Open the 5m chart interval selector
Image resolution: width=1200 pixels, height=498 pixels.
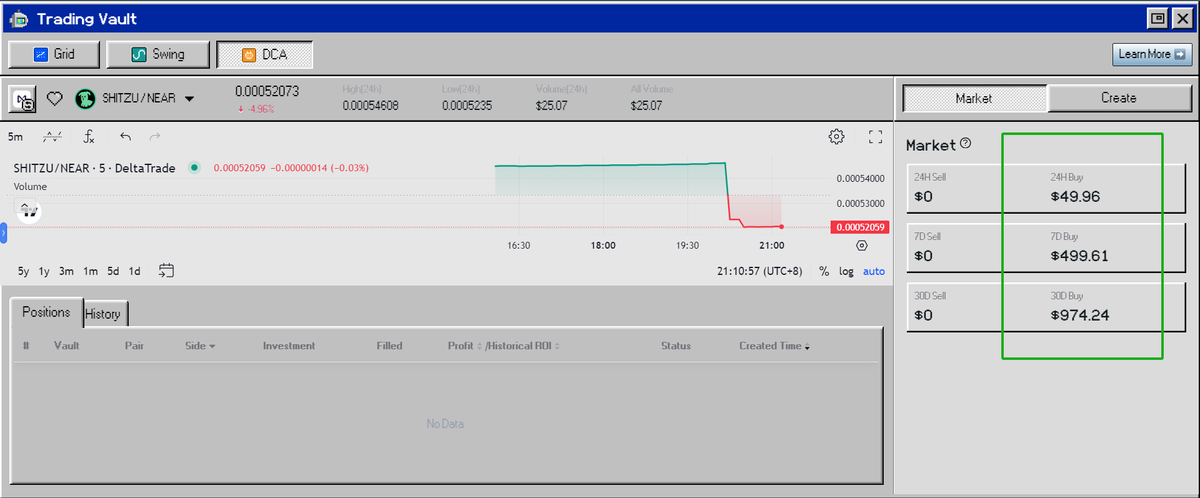click(x=16, y=137)
